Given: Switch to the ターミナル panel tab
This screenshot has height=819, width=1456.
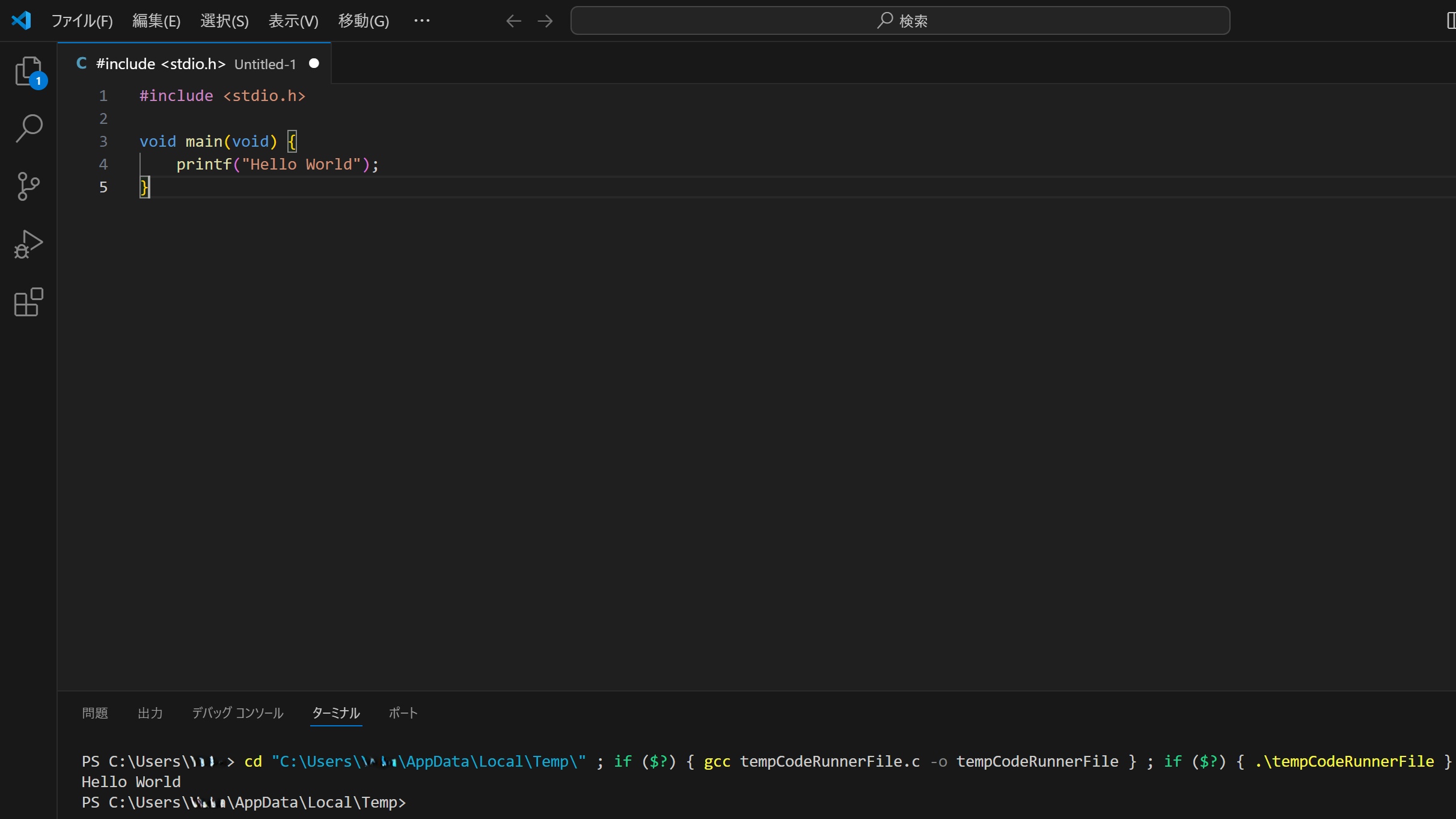Looking at the screenshot, I should [336, 713].
